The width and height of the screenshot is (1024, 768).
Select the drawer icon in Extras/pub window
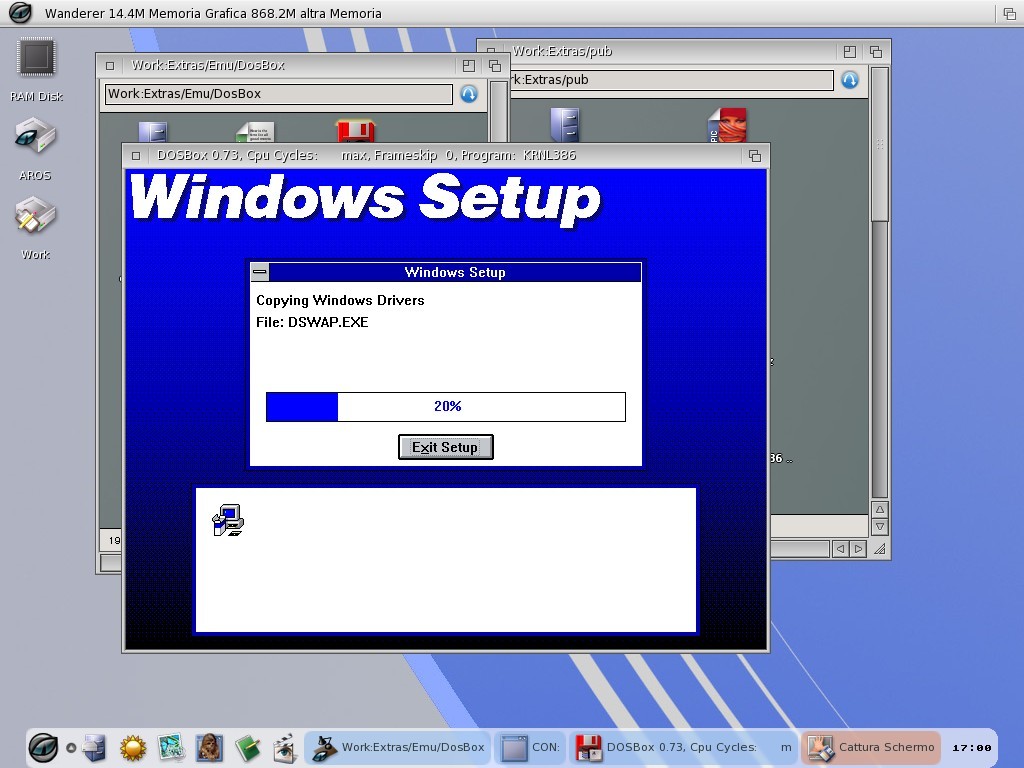565,125
